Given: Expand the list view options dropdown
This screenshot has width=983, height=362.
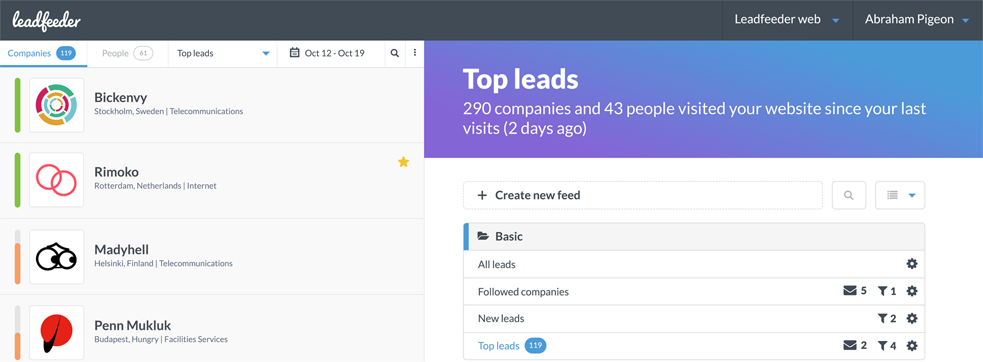Looking at the screenshot, I should point(900,195).
